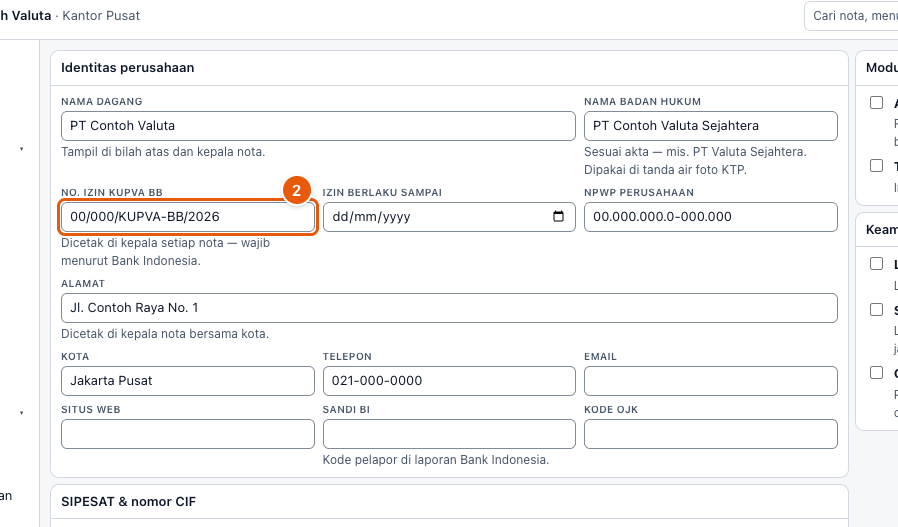The width and height of the screenshot is (898, 527).
Task: Expand the lower sidebar chevron arrow
Action: click(22, 412)
